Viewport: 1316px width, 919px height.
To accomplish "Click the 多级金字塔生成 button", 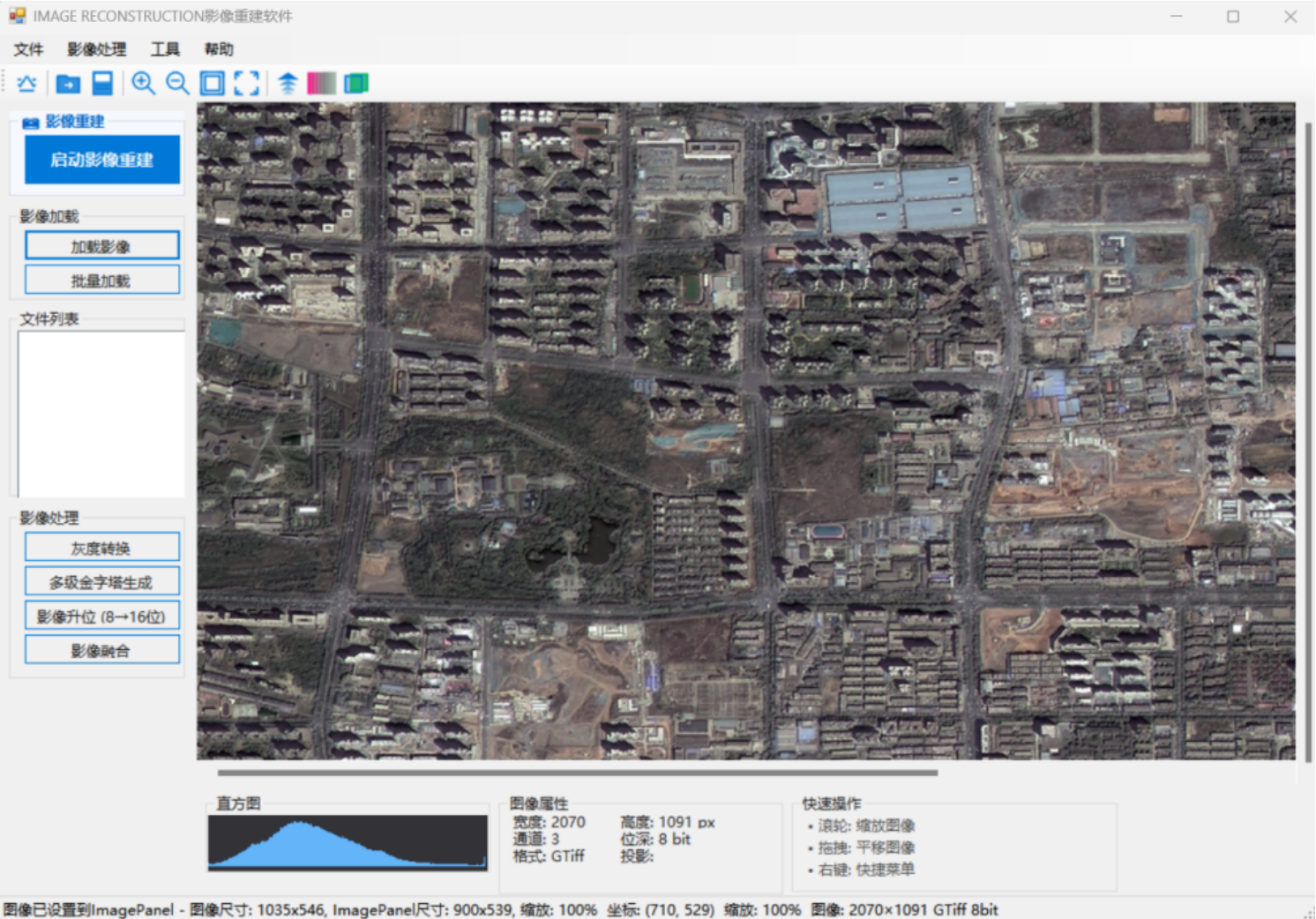I will click(102, 582).
